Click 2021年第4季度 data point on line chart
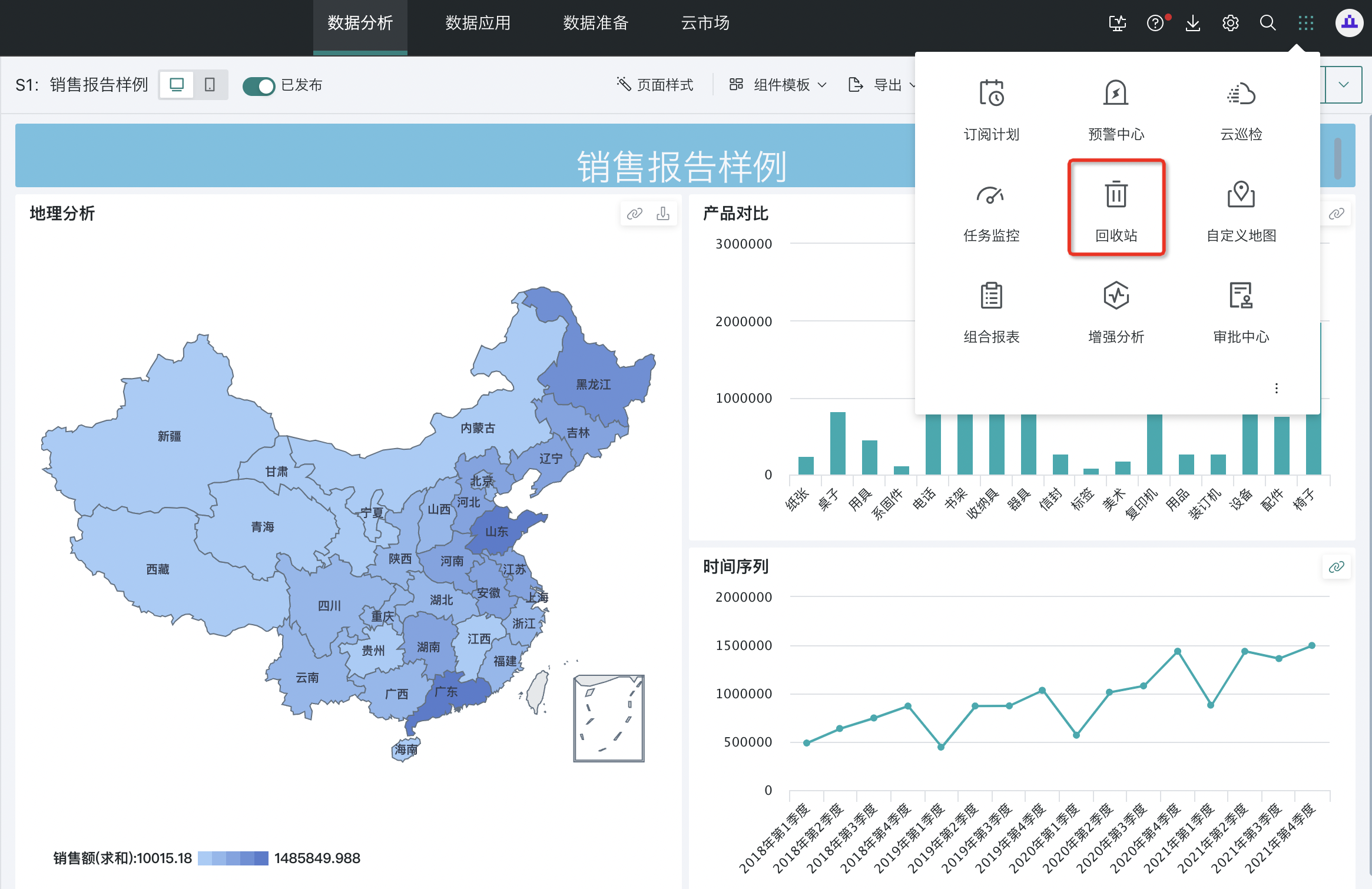This screenshot has width=1372, height=889. tap(1312, 646)
